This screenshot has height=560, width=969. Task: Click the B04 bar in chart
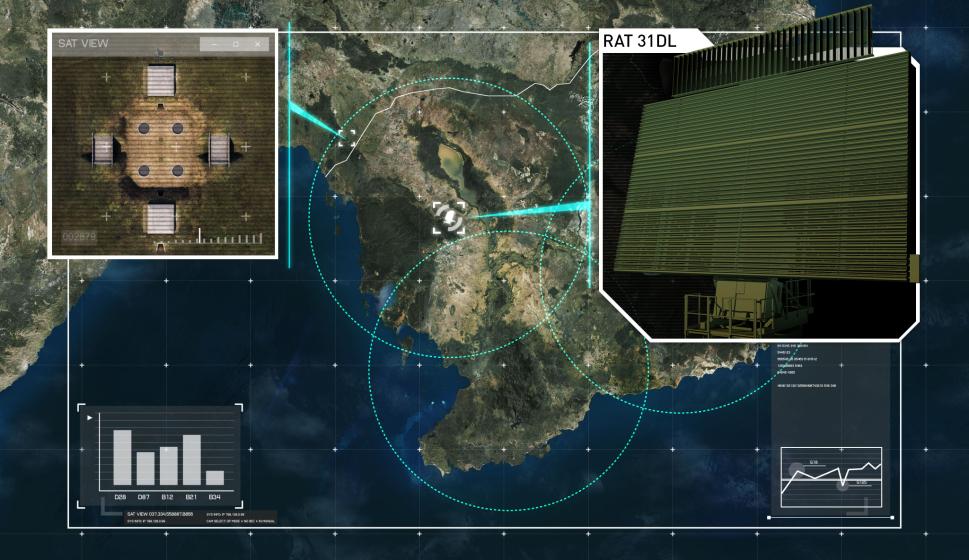214,478
